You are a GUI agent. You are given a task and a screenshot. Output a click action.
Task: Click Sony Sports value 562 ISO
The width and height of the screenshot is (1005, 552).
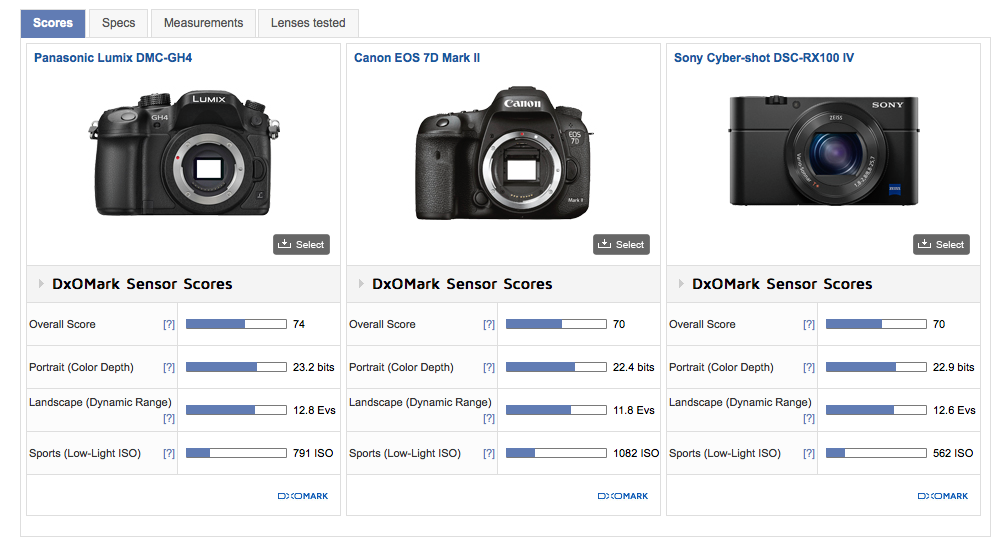[952, 453]
